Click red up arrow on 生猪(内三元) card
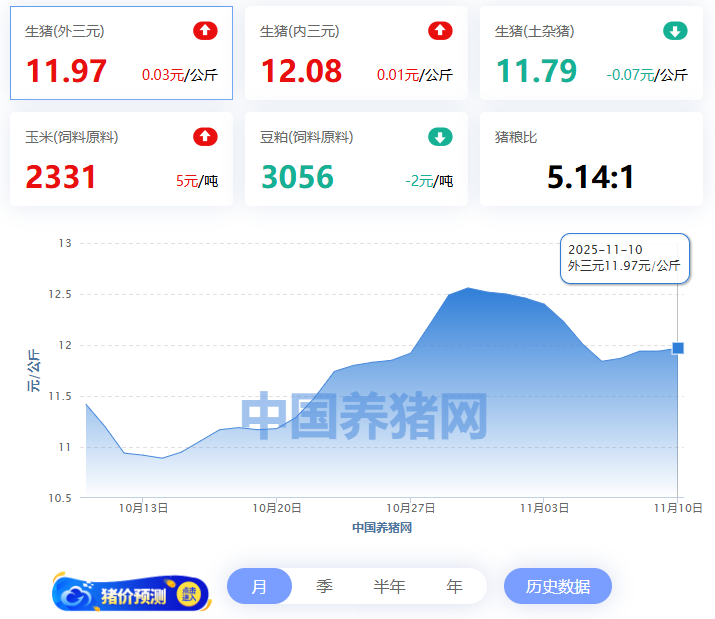 [x=440, y=31]
